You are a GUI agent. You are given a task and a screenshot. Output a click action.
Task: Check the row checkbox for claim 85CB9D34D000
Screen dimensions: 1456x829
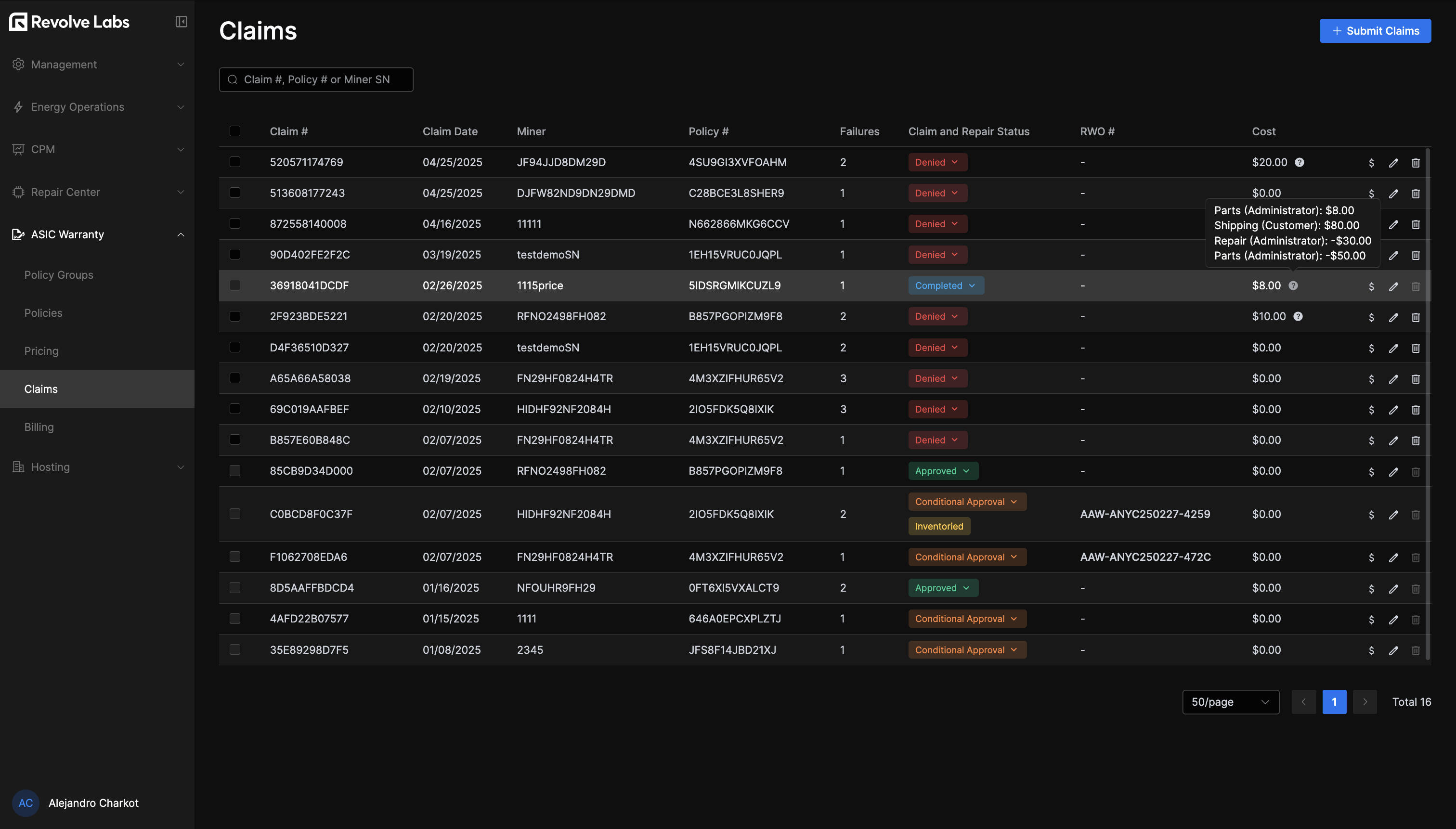click(x=235, y=471)
